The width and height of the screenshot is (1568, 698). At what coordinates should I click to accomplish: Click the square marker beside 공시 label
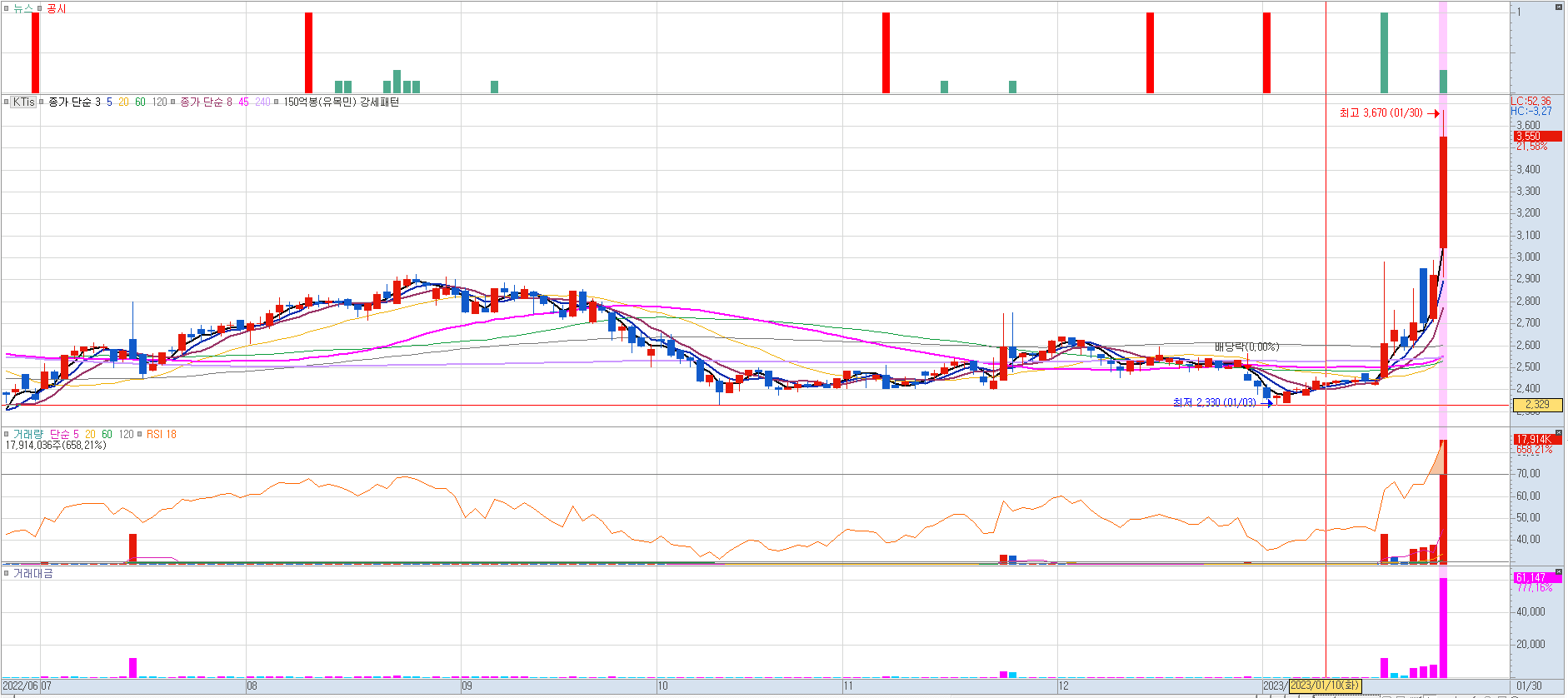click(x=40, y=8)
